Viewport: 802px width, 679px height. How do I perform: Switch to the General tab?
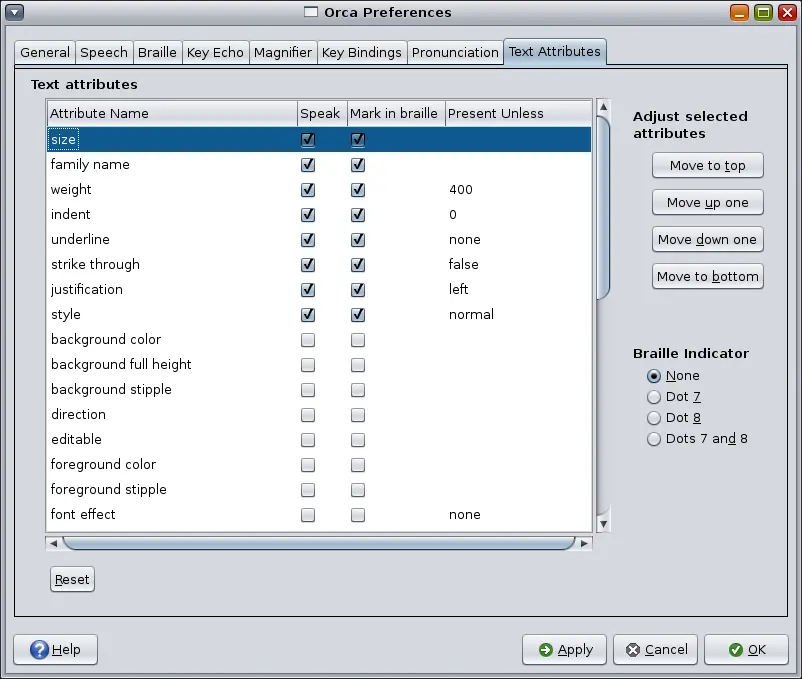click(45, 53)
